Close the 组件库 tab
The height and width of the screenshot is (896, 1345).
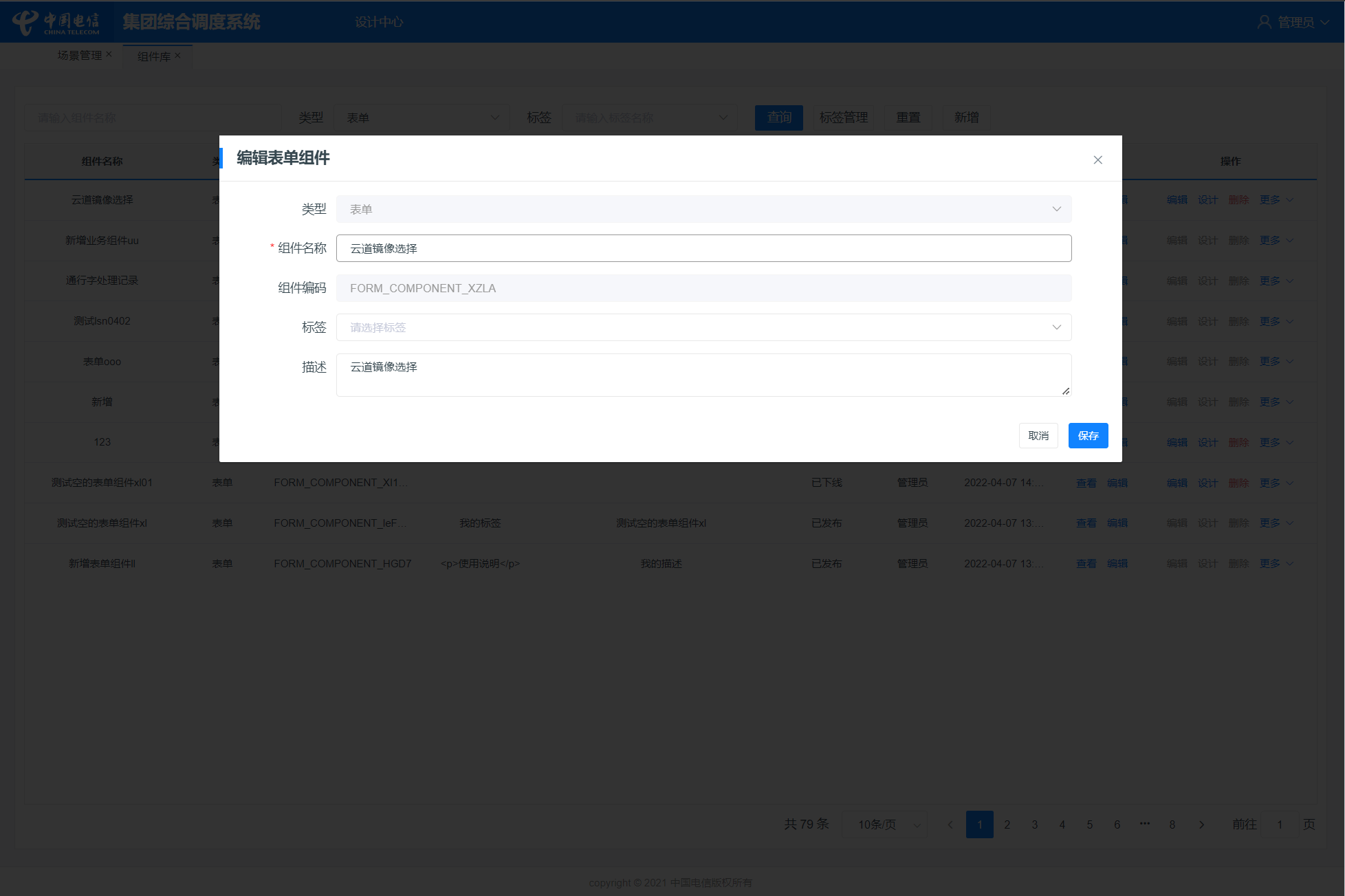coord(177,56)
